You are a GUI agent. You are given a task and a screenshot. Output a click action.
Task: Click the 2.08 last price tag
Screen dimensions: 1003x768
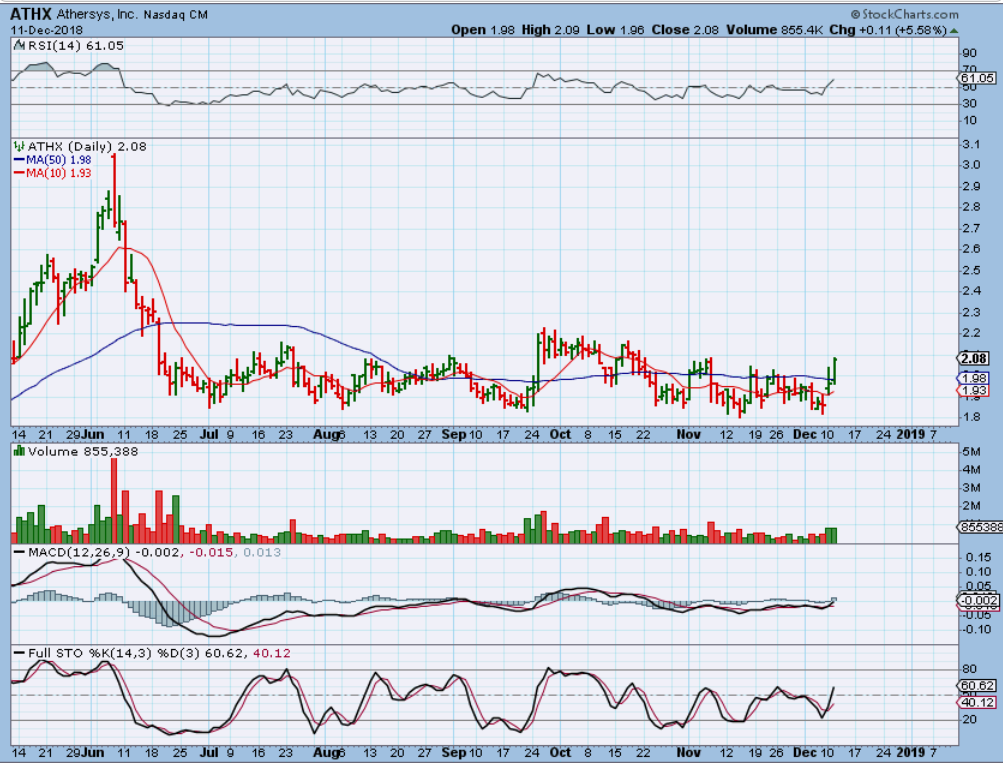(975, 358)
